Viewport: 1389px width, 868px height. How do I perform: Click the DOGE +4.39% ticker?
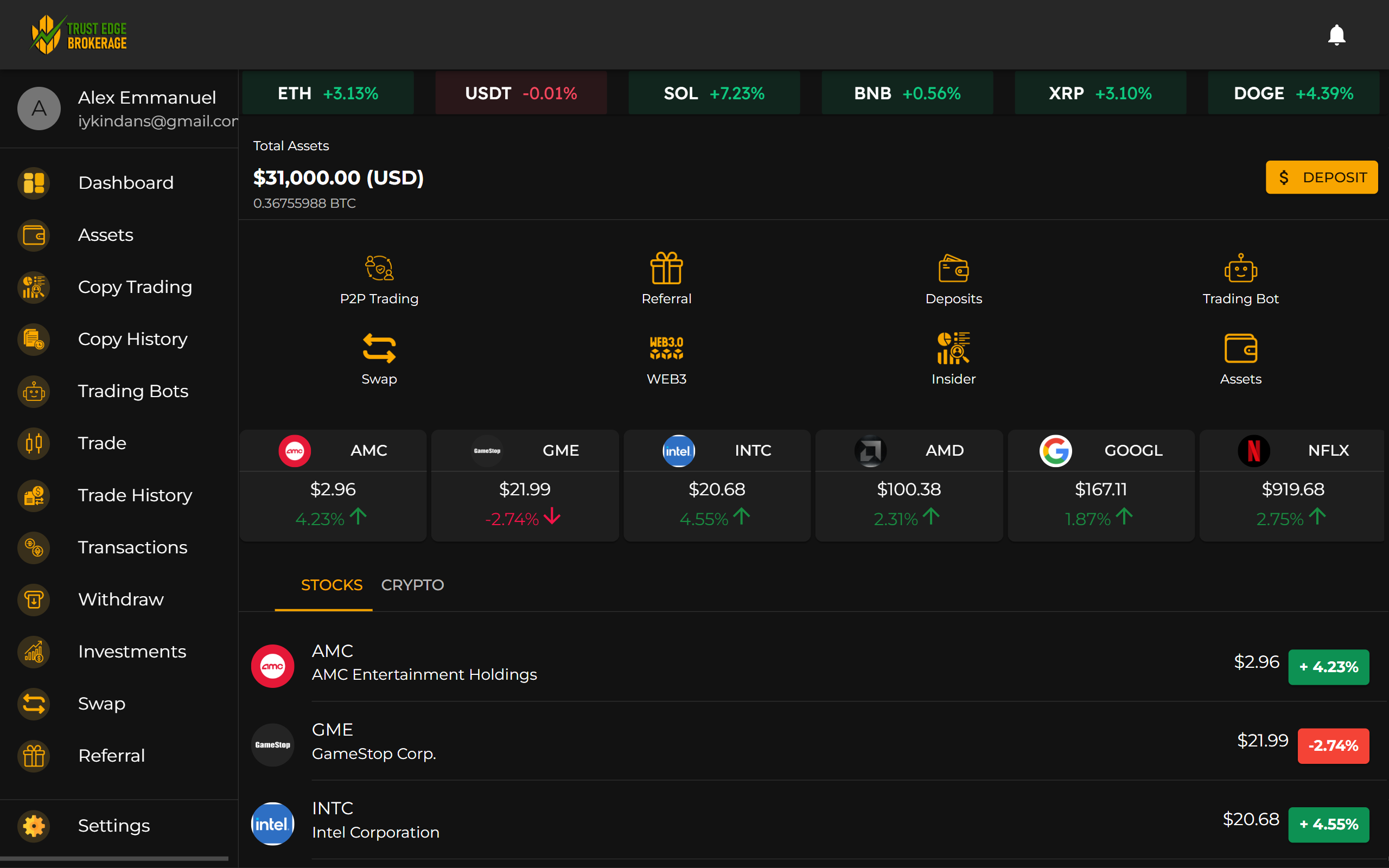(1294, 93)
